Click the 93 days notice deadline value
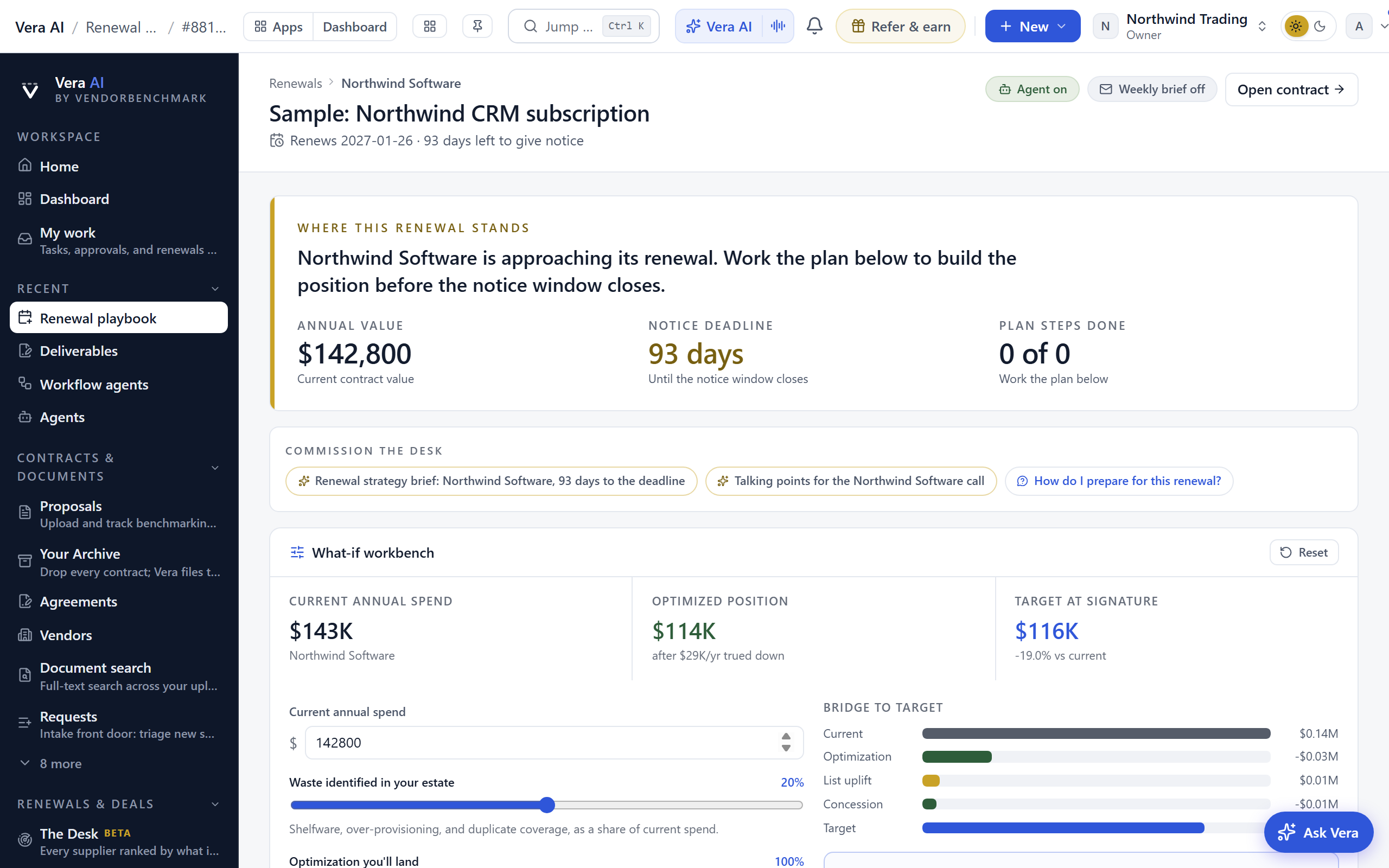Screen dimensions: 1389x868 coord(696,354)
